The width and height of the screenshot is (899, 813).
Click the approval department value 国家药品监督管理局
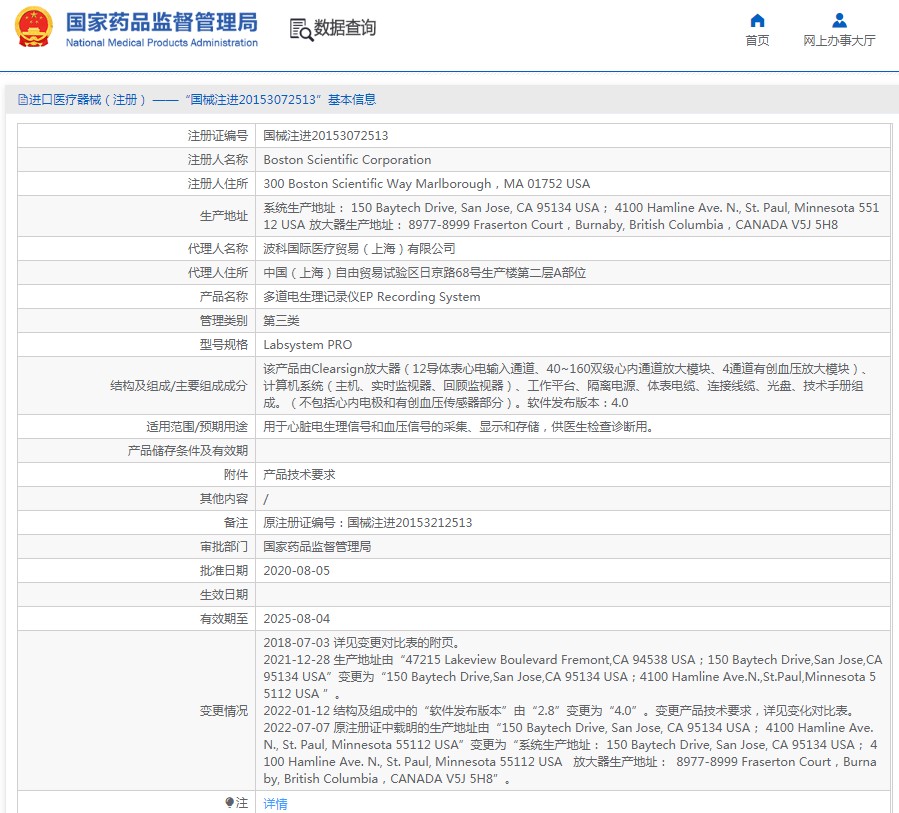click(x=317, y=547)
